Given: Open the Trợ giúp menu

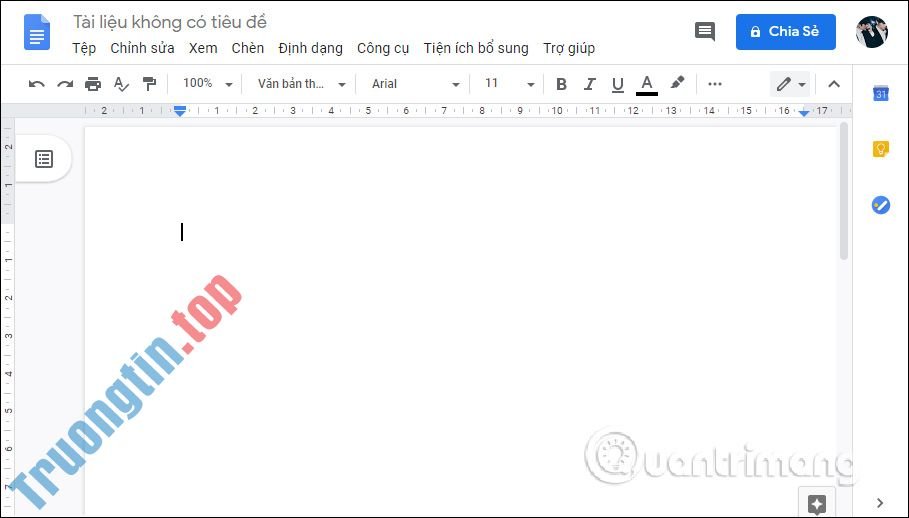Looking at the screenshot, I should point(569,48).
